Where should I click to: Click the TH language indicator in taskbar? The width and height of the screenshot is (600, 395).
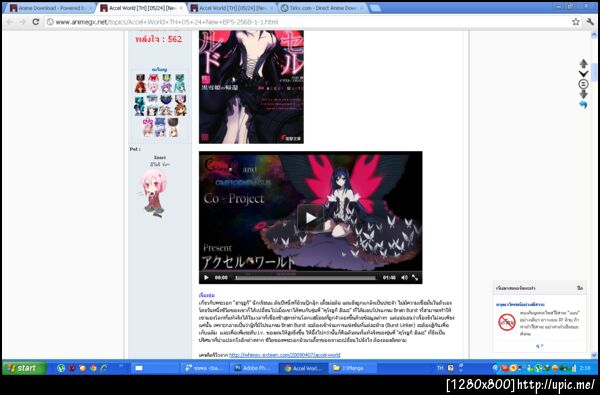pos(440,368)
